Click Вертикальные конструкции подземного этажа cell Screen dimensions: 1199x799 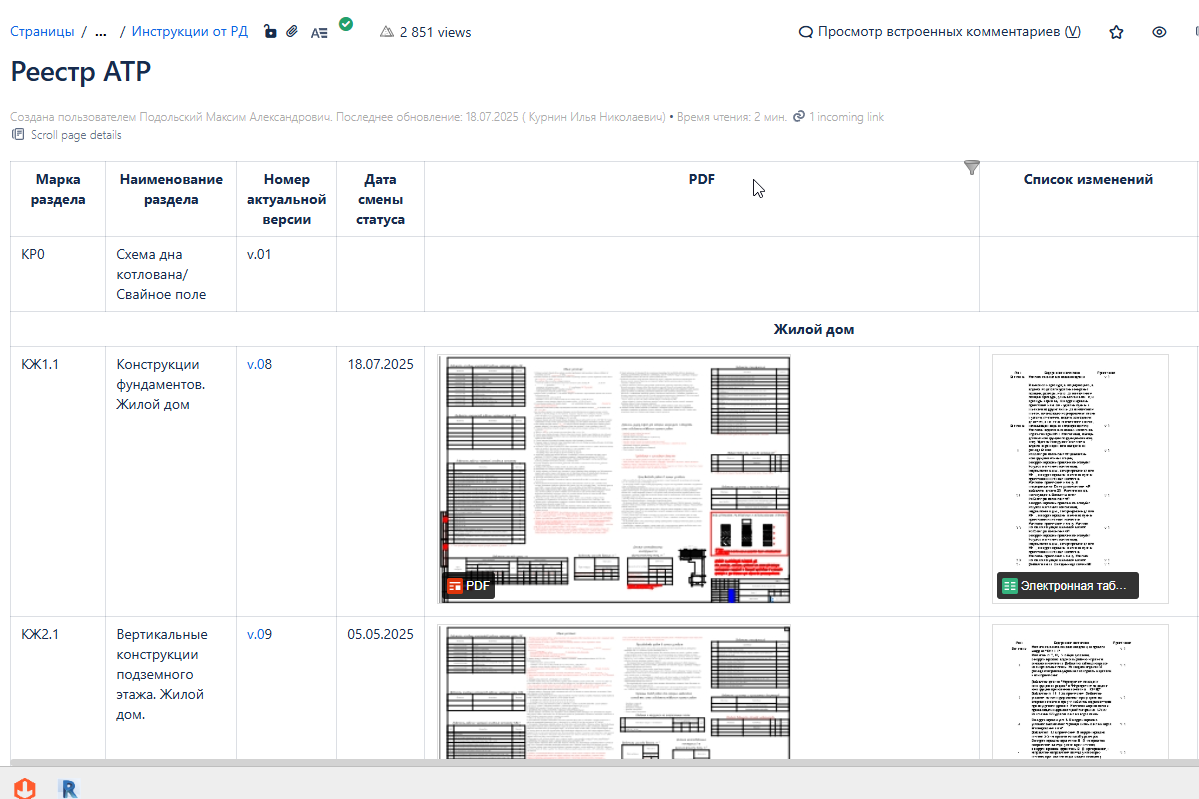(171, 687)
